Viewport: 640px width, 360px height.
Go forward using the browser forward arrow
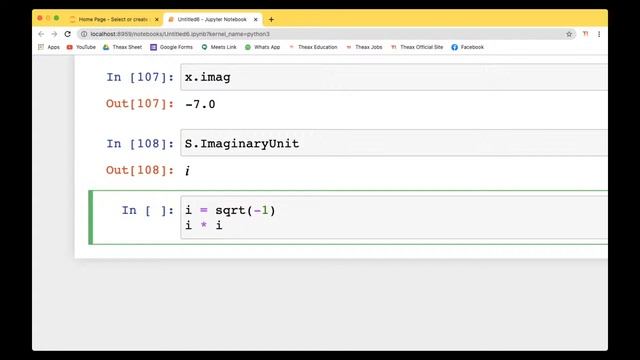54,34
